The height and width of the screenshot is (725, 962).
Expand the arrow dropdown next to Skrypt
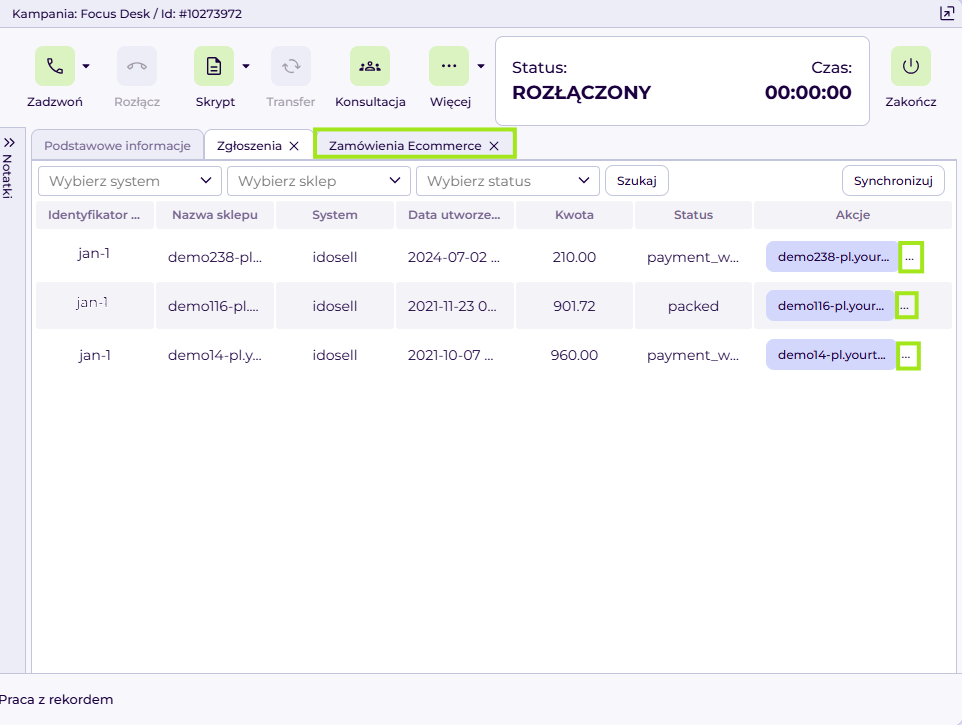point(246,66)
